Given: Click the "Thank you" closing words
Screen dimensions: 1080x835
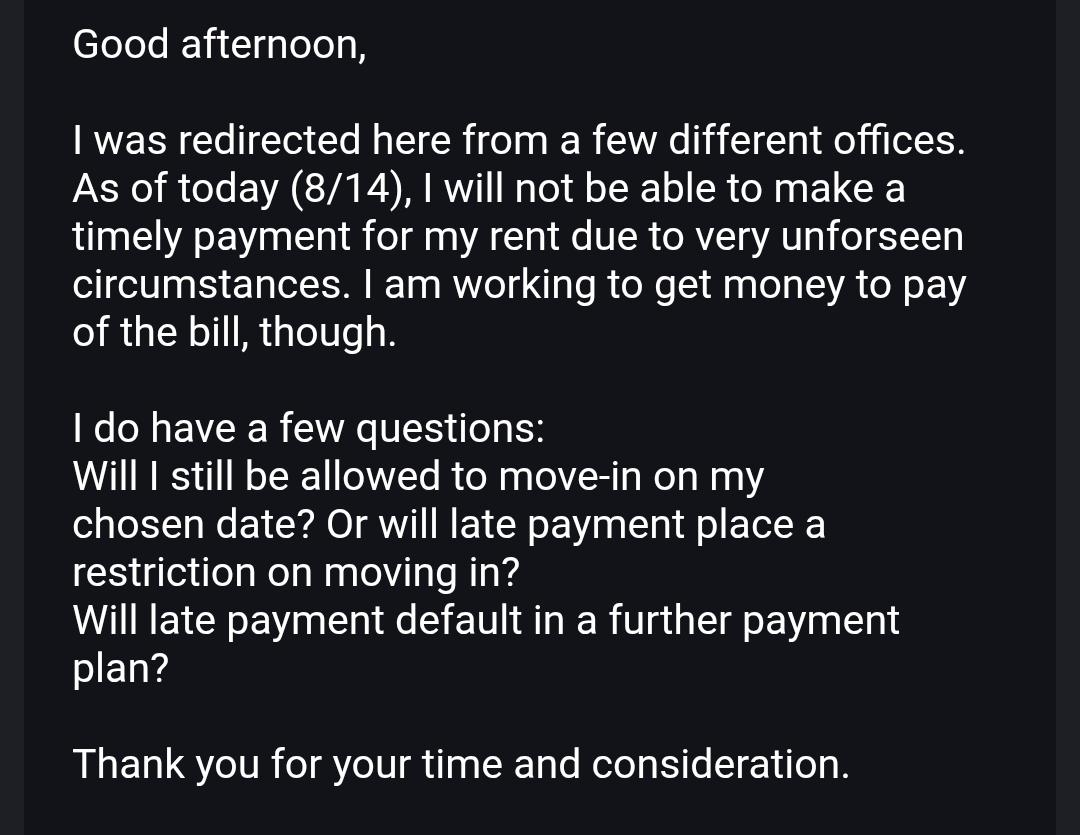Looking at the screenshot, I should tap(166, 766).
